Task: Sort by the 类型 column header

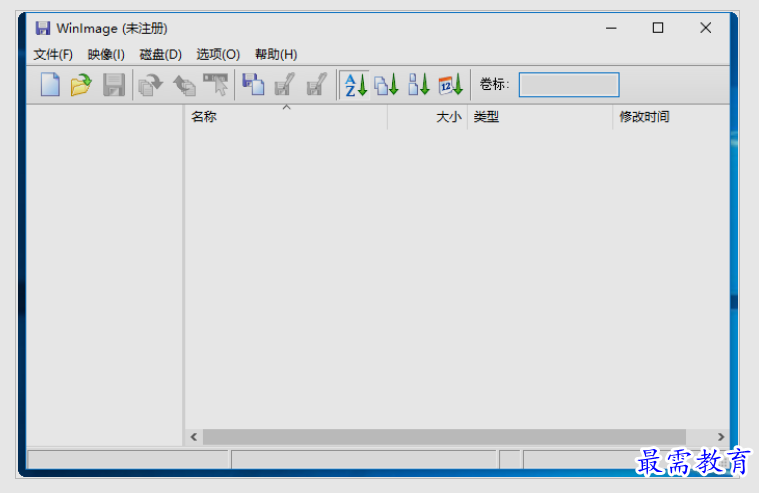Action: coord(540,117)
